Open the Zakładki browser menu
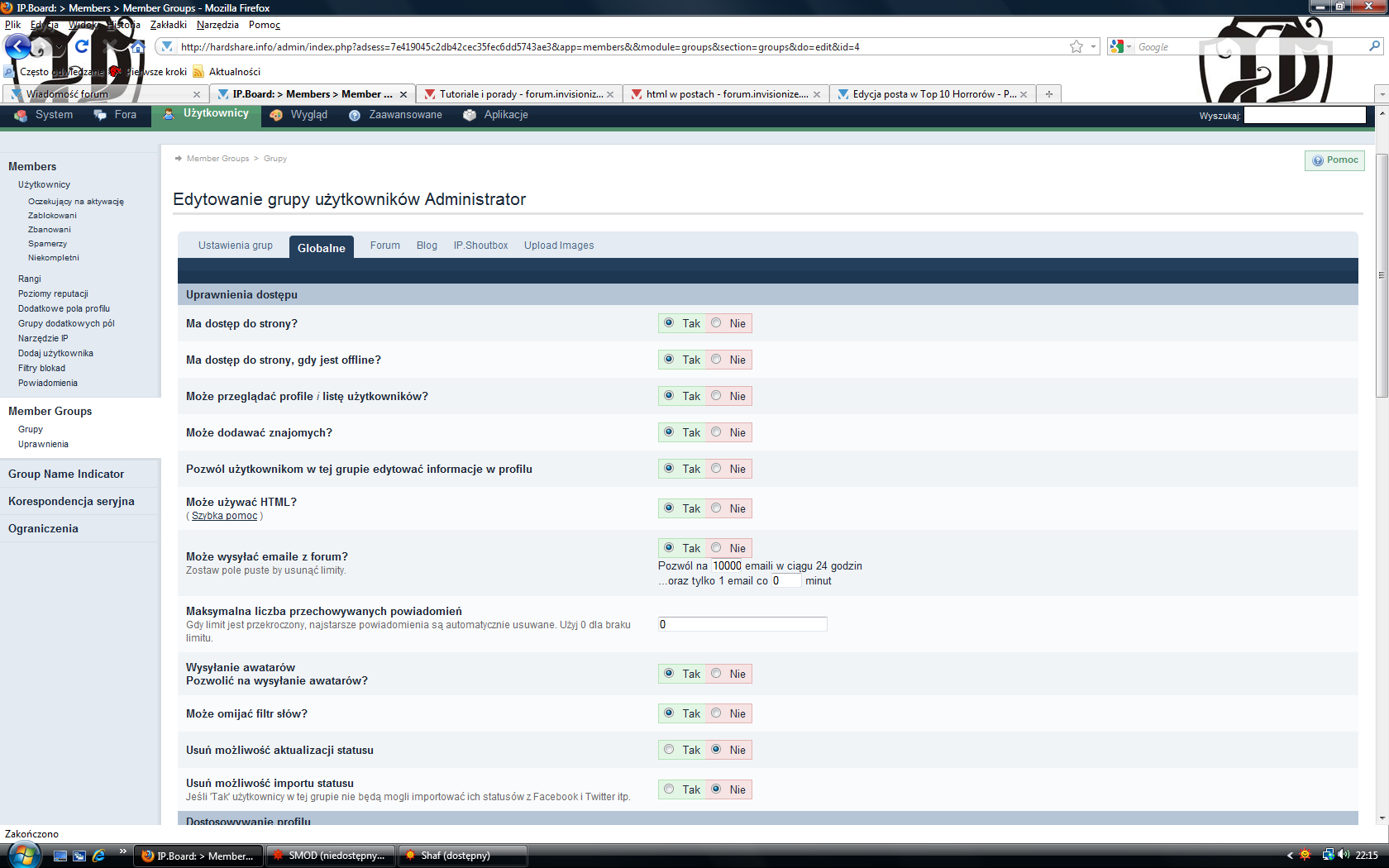 (x=168, y=25)
